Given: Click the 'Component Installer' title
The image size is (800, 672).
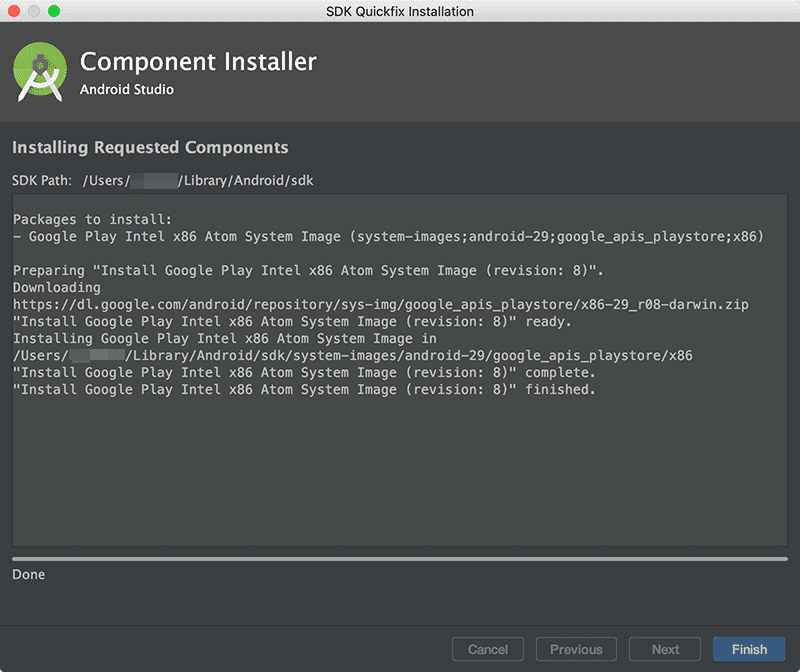Looking at the screenshot, I should coord(198,62).
